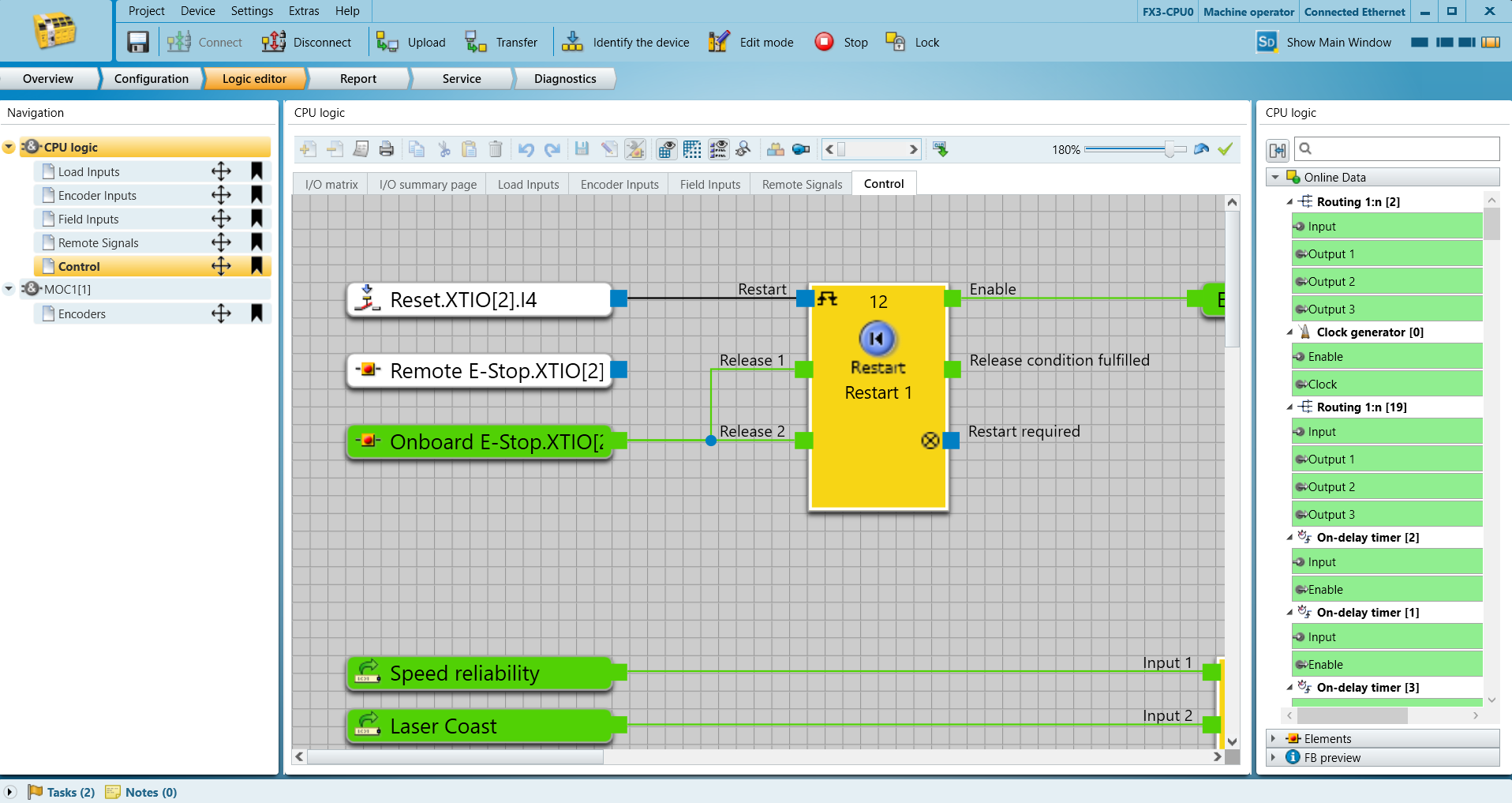Click right arrow of page scroller in toolbar
This screenshot has height=803, width=1512.
pyautogui.click(x=913, y=149)
